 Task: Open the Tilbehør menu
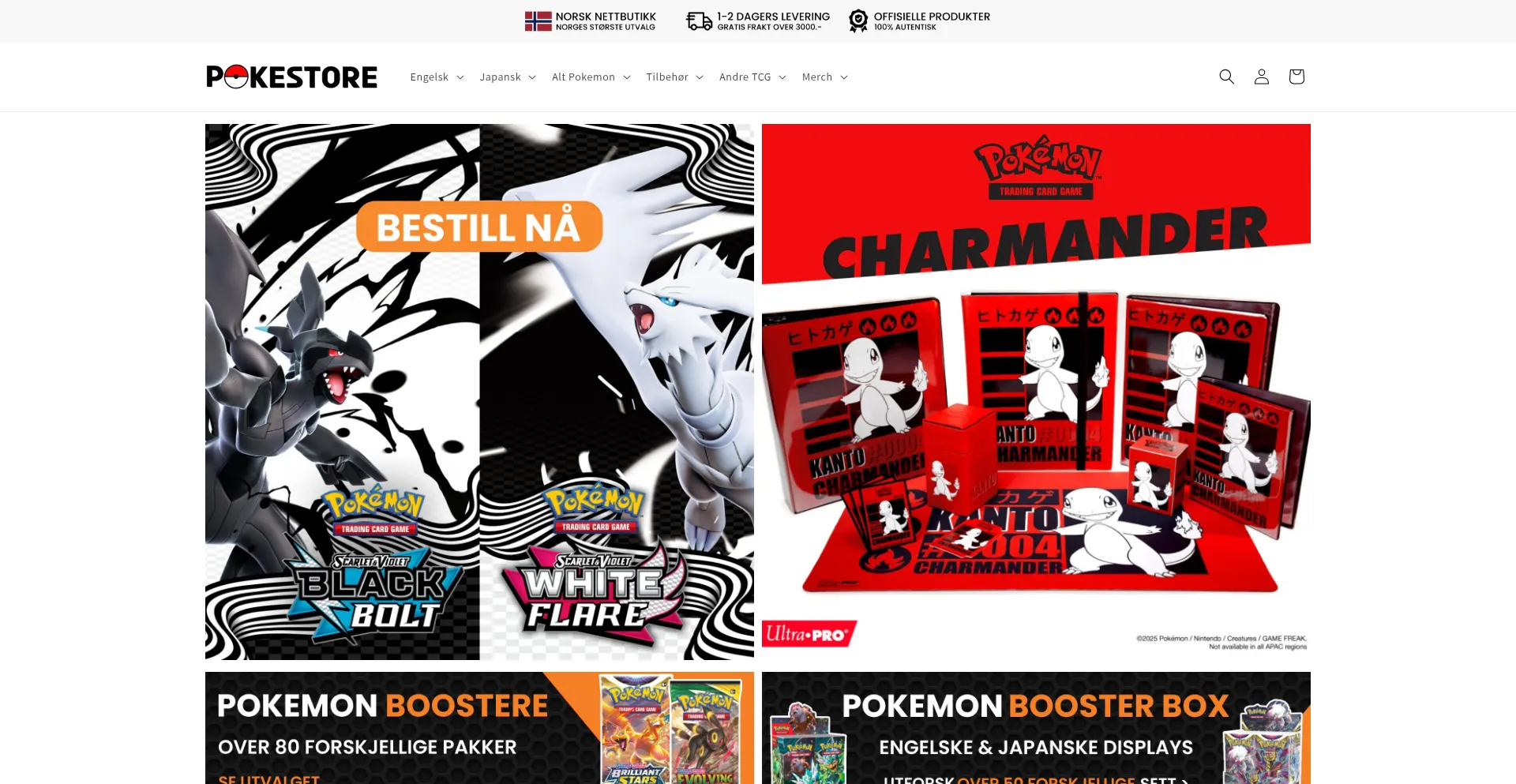point(674,77)
